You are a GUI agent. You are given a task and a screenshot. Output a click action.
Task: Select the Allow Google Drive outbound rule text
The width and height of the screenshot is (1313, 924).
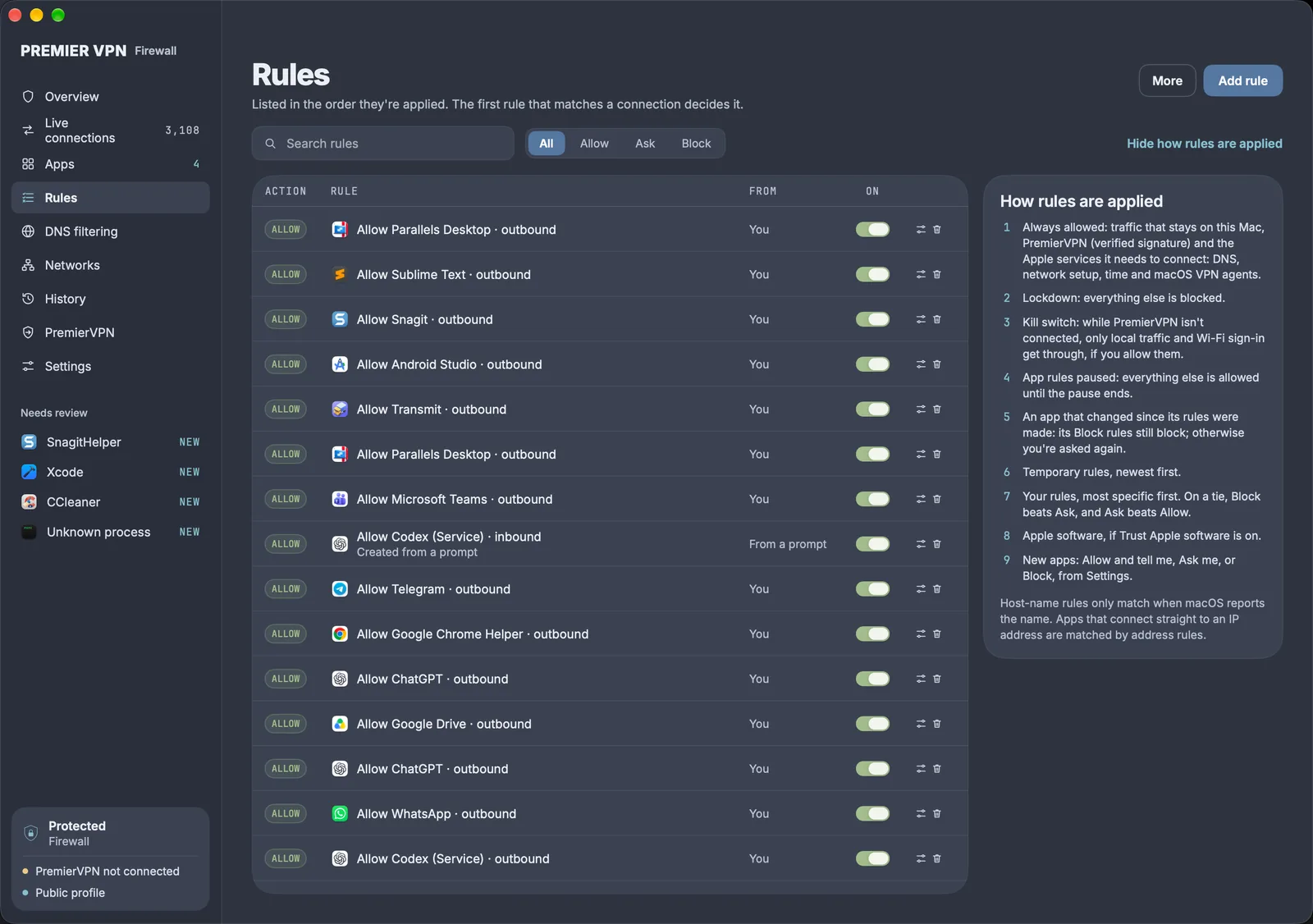444,724
